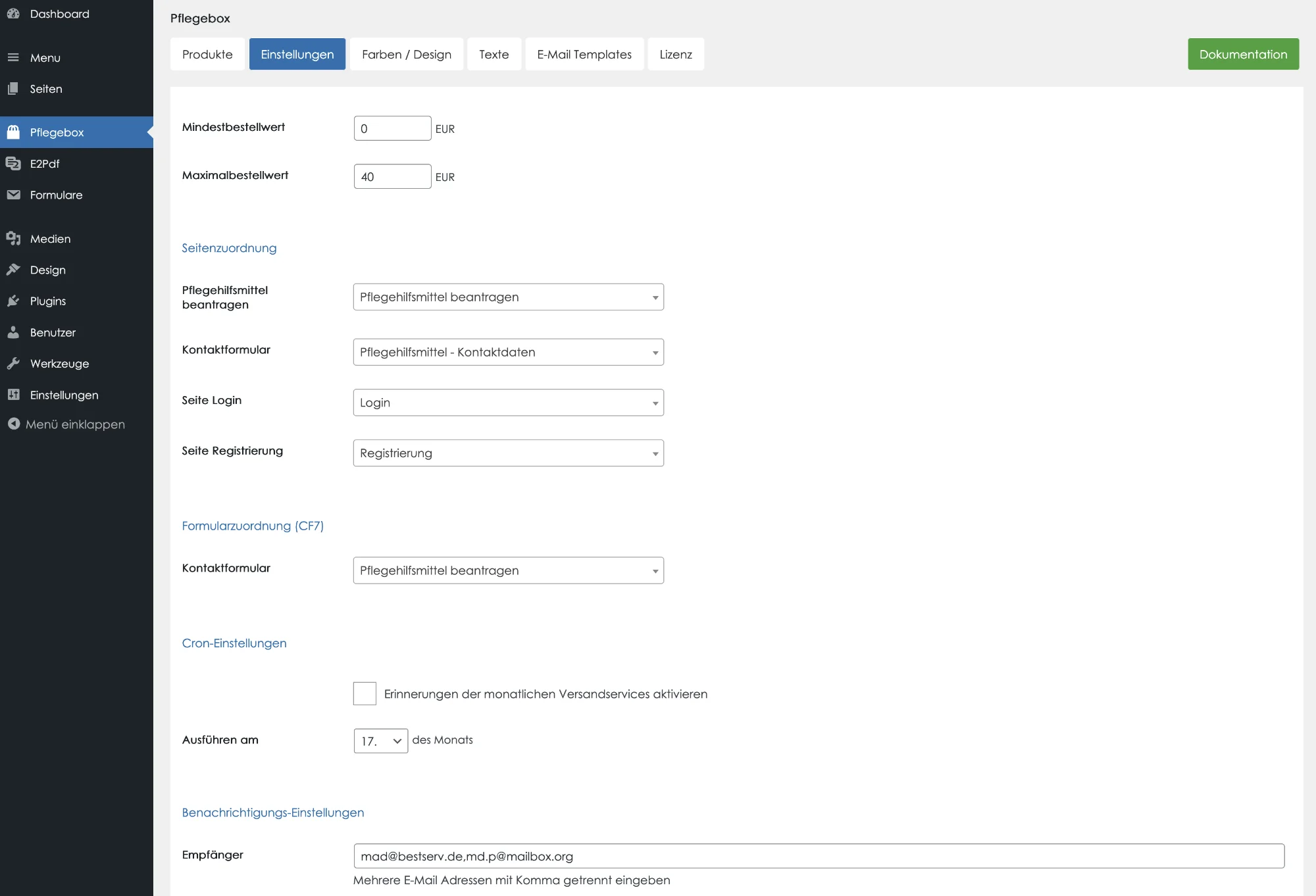Open the E-Mail Templates tab

point(584,54)
